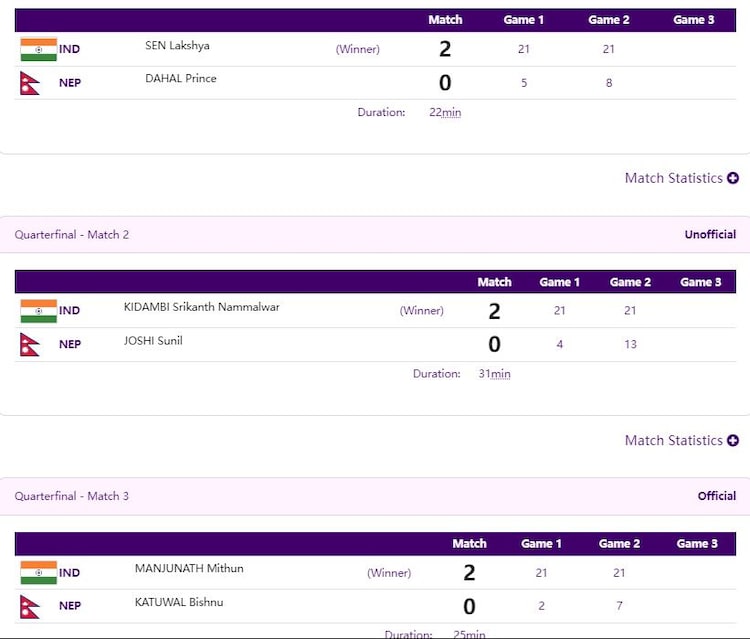Click India flag beside KIDAMBI Srikanth

(39, 311)
